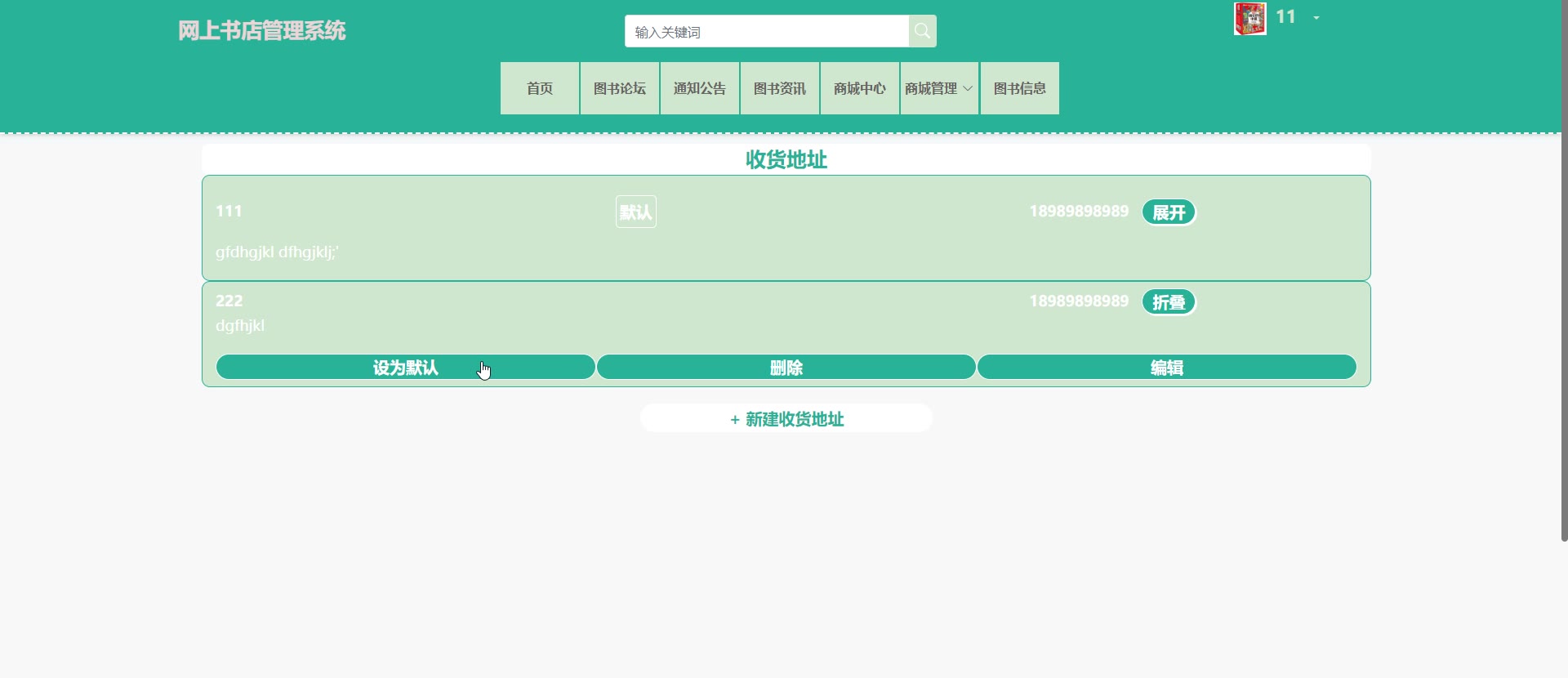Expand the 商城管理 dropdown
The height and width of the screenshot is (678, 1568).
[x=939, y=88]
